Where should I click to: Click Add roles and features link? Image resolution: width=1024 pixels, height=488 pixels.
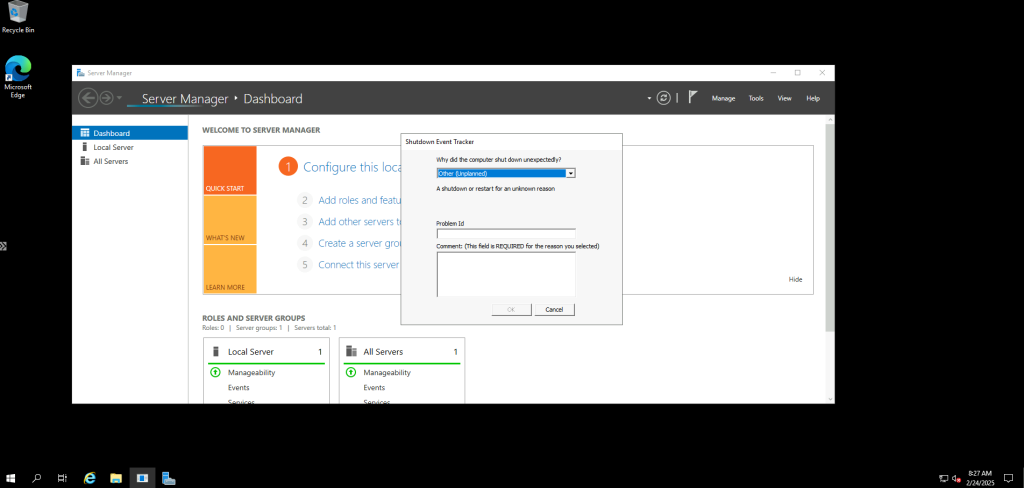click(359, 201)
